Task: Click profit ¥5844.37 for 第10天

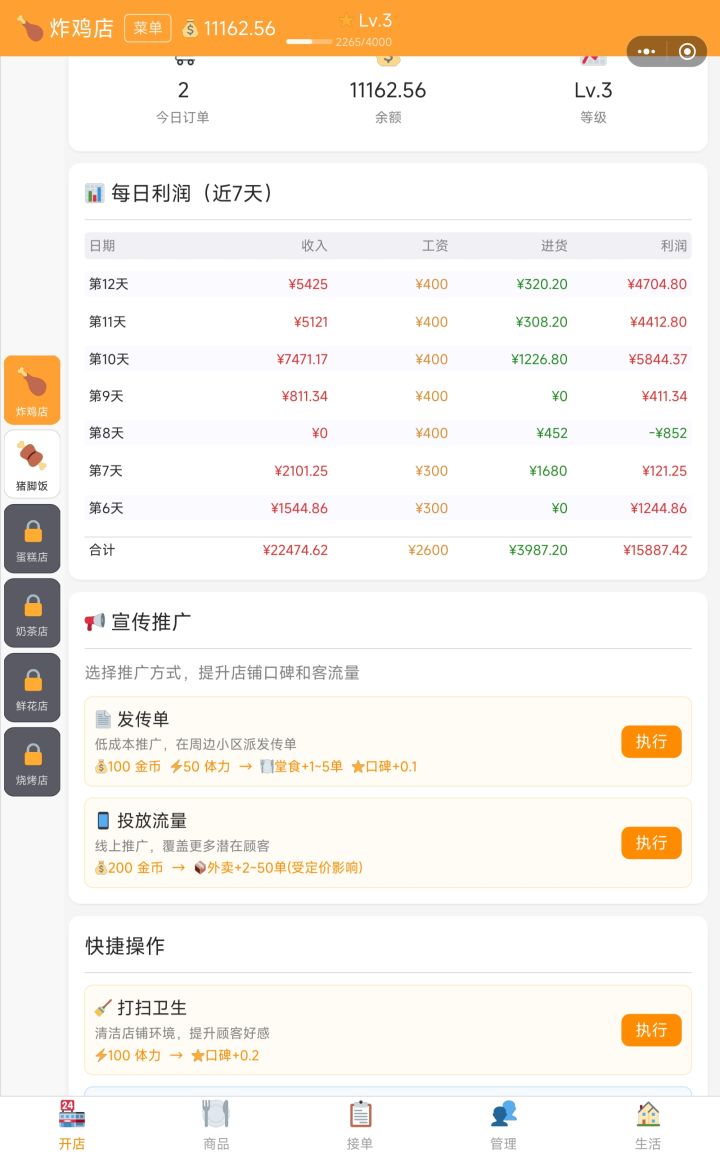Action: point(658,359)
